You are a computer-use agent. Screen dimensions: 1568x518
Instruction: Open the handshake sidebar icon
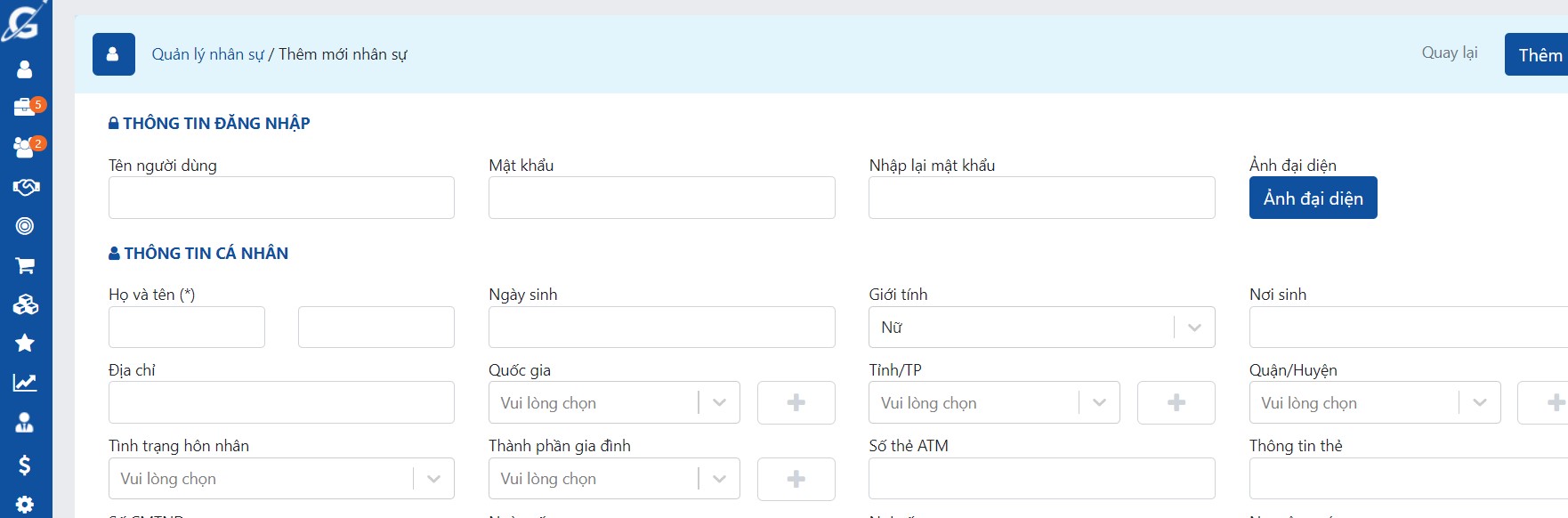(x=26, y=187)
